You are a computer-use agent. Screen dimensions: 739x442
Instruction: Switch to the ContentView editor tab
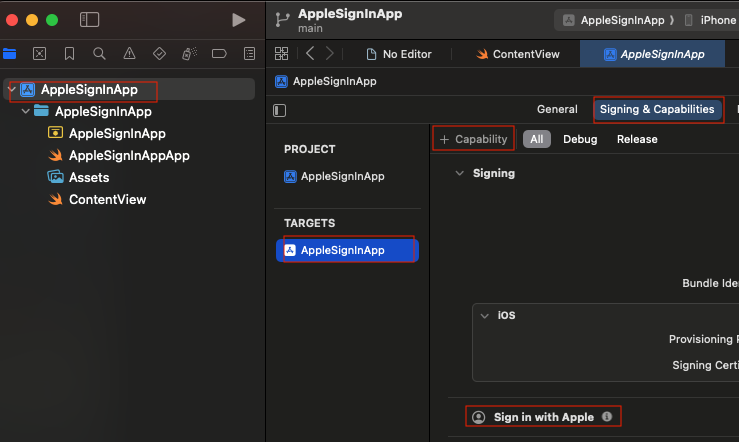(517, 54)
